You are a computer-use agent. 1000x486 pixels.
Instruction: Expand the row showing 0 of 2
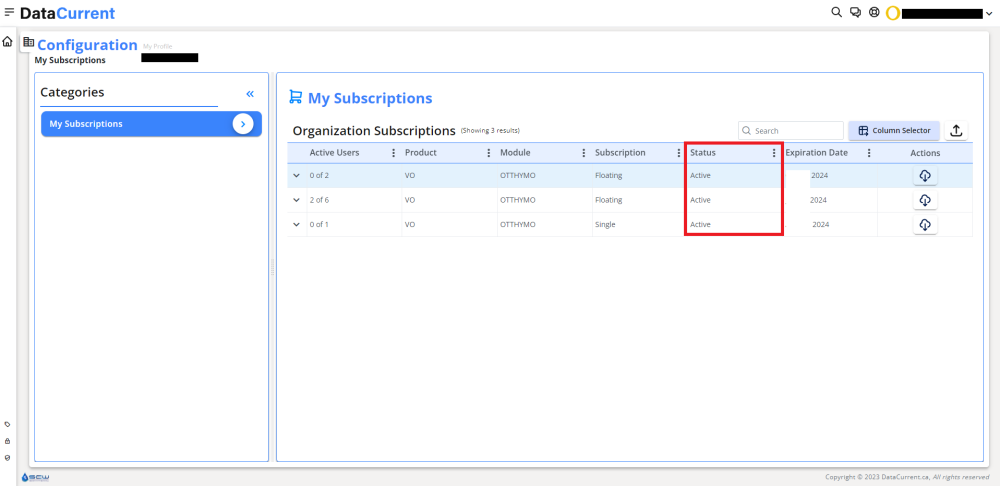(x=296, y=175)
